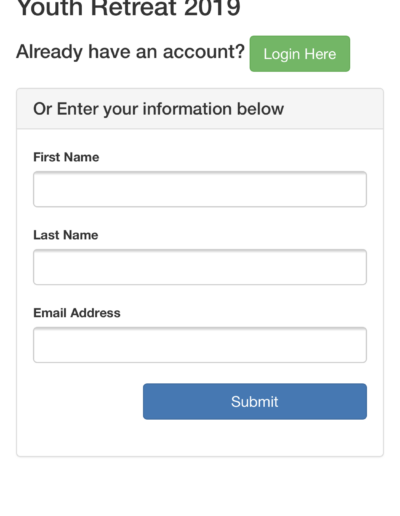Click the gray panel heading bar

(200, 109)
